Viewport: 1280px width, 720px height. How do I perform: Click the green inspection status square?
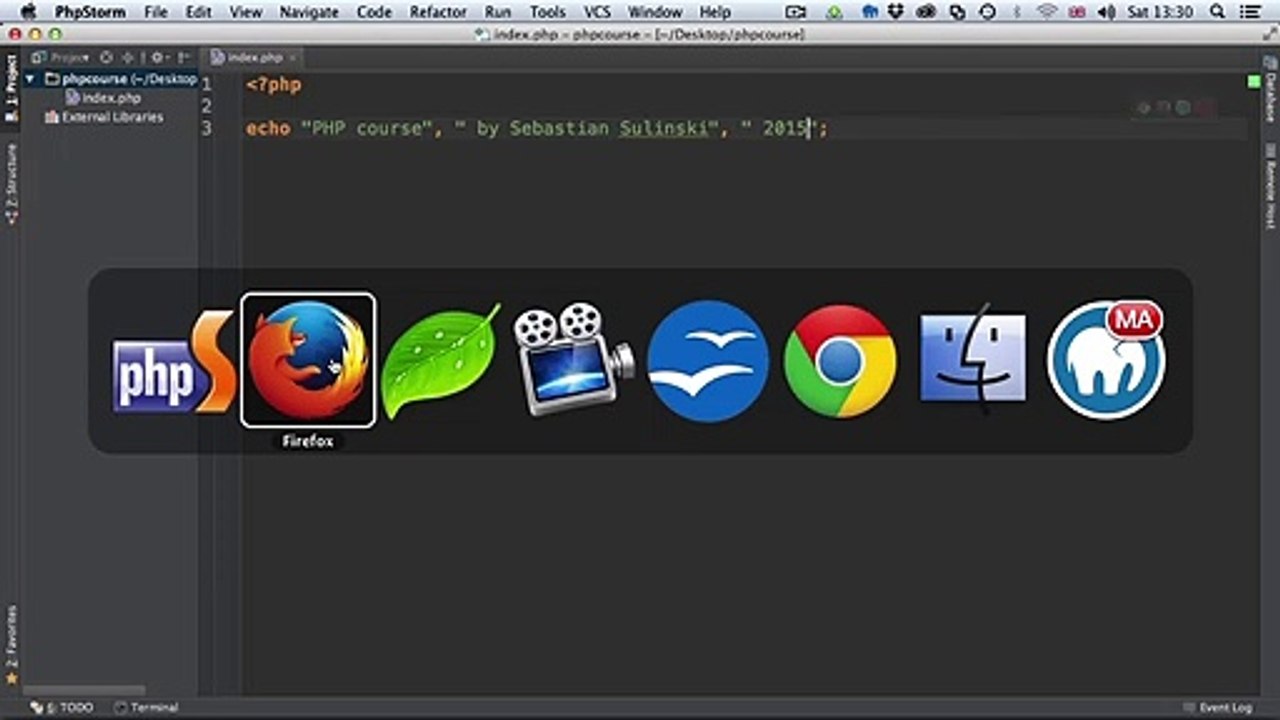[1253, 82]
